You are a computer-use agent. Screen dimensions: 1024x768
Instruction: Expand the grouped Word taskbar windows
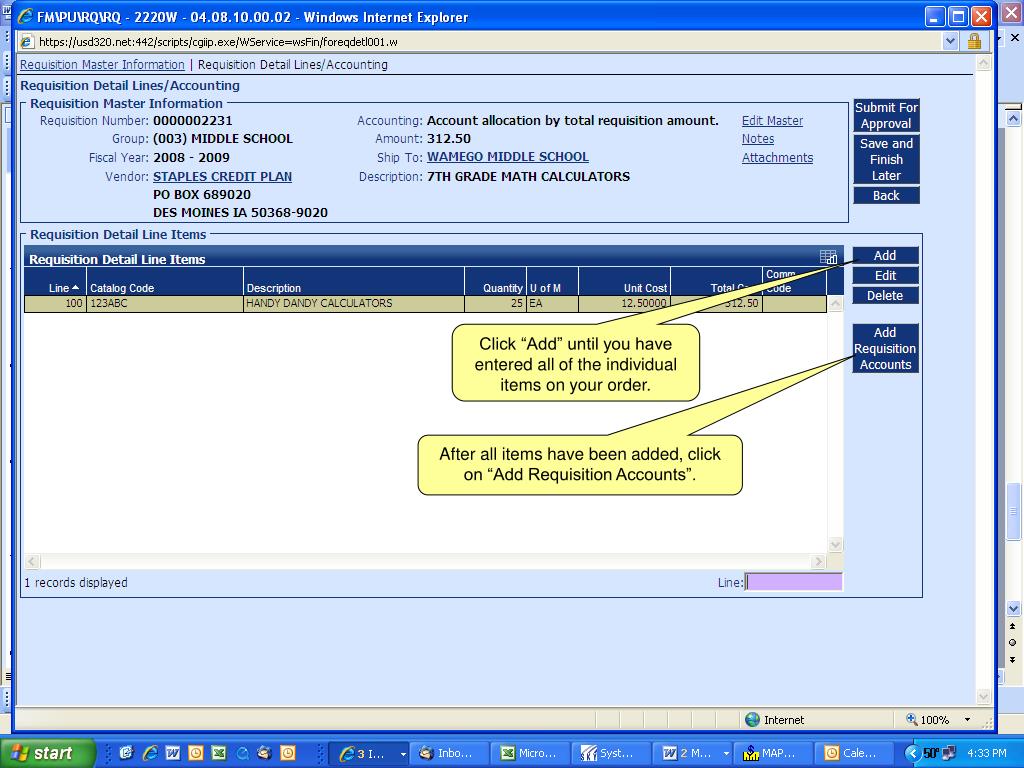pyautogui.click(x=725, y=753)
